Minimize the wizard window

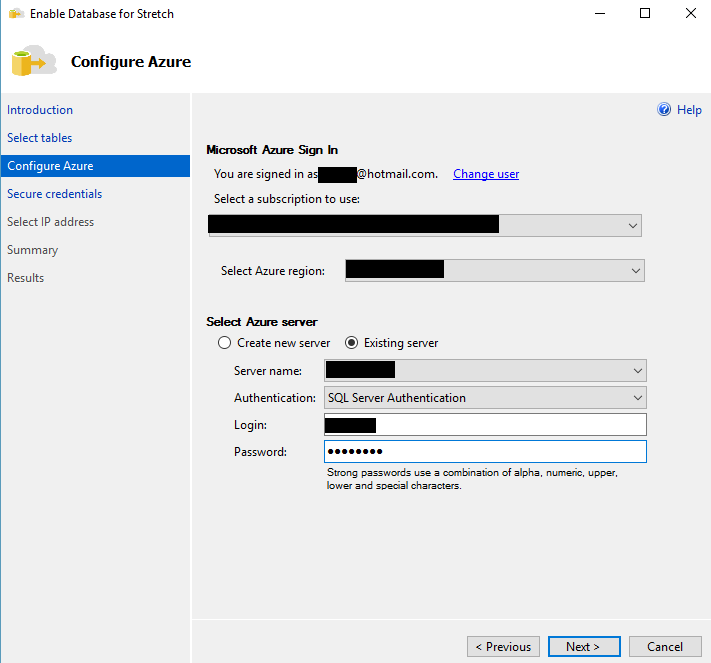point(600,13)
